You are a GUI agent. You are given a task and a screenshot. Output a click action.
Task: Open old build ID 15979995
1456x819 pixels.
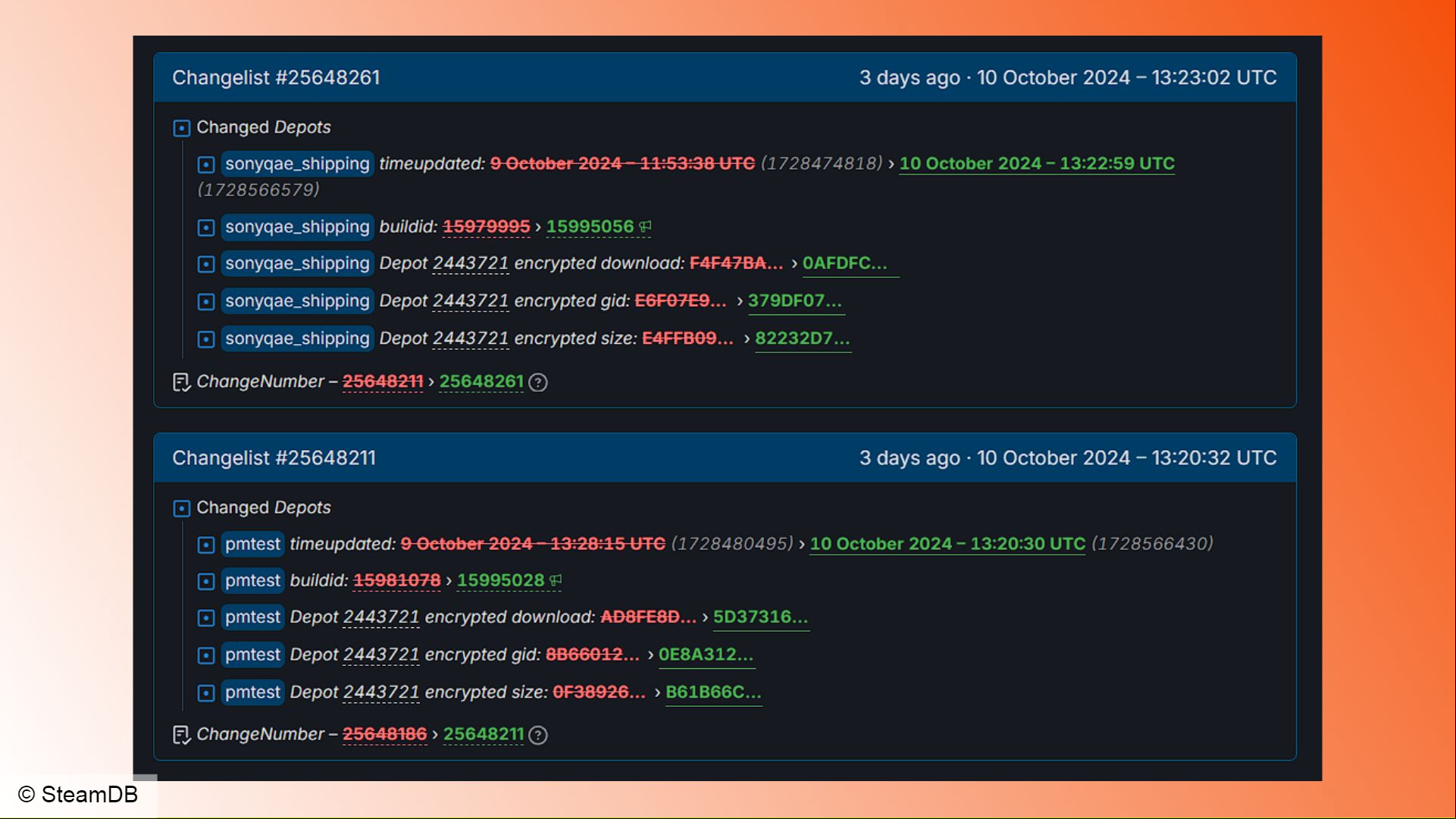486,227
